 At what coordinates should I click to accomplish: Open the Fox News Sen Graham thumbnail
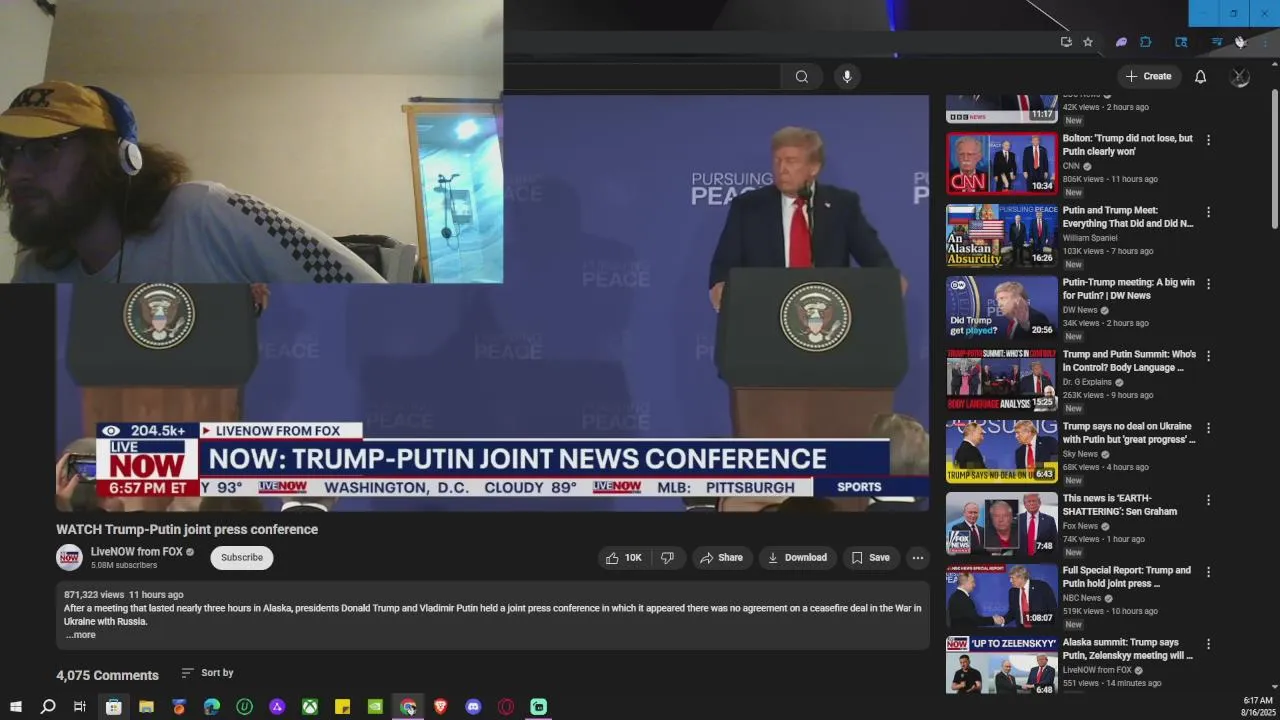click(1001, 524)
